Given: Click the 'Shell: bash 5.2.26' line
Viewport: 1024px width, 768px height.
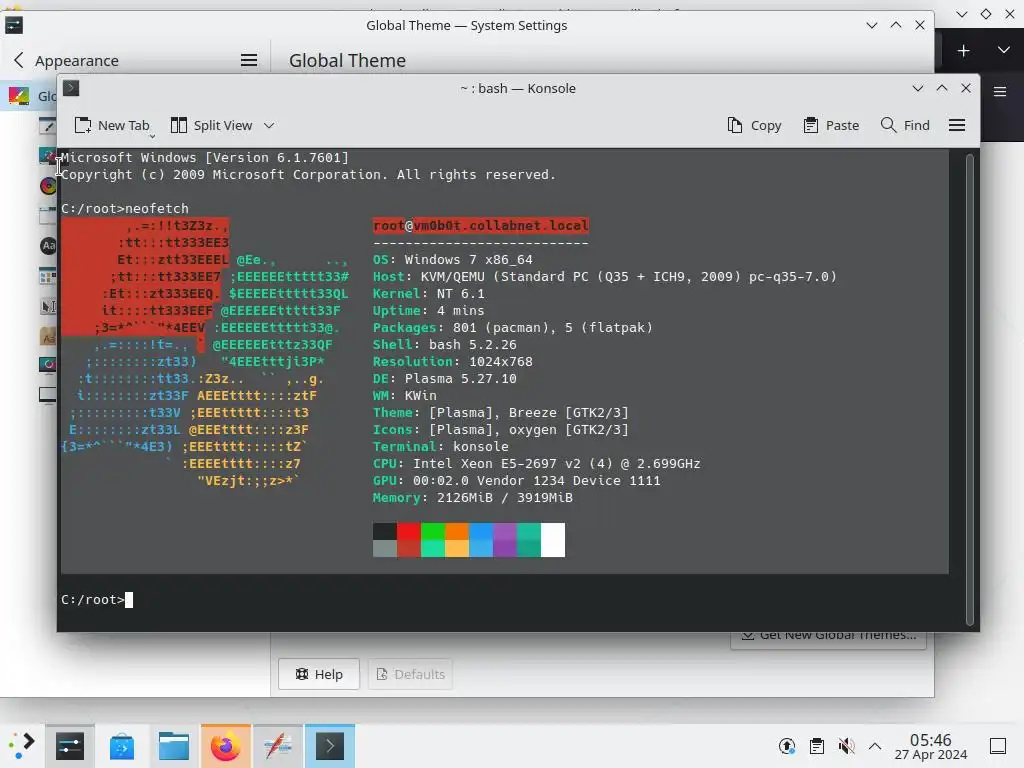Looking at the screenshot, I should (445, 345).
